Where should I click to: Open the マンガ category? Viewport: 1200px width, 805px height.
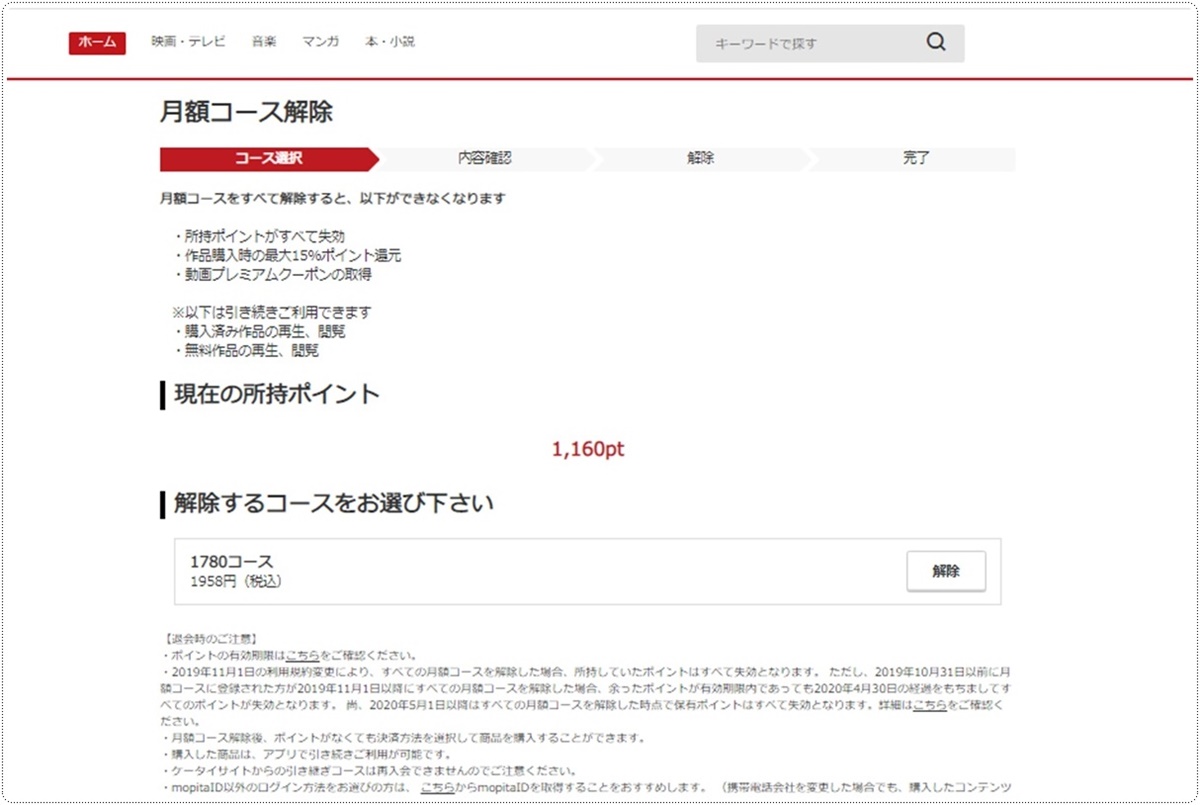tap(320, 42)
